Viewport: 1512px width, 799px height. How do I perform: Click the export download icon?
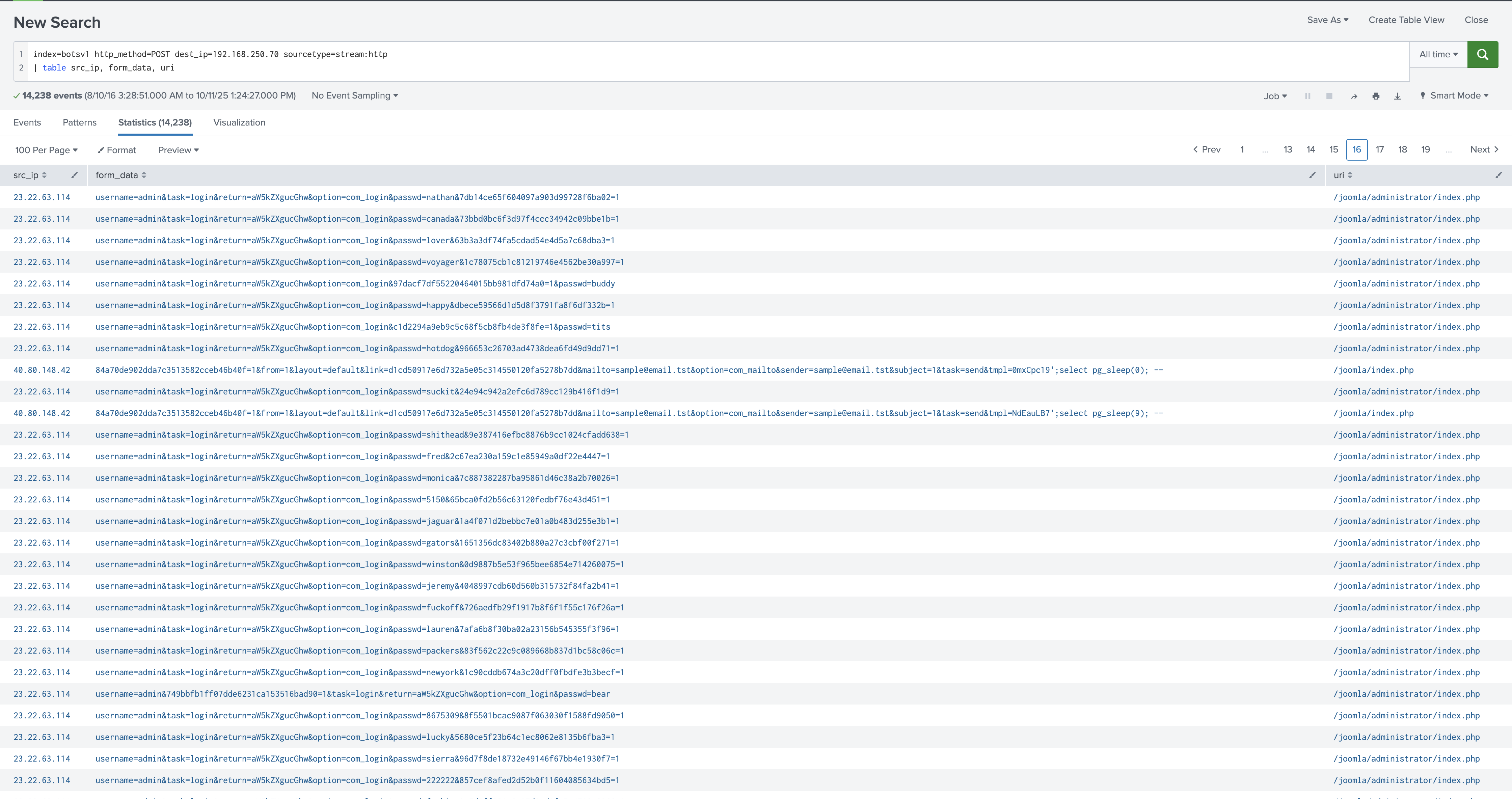click(1397, 96)
